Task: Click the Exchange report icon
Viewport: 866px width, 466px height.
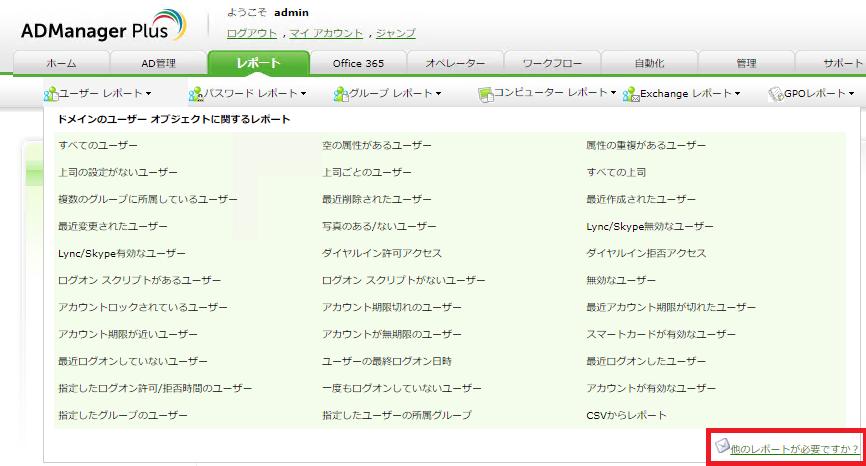Action: pos(631,94)
